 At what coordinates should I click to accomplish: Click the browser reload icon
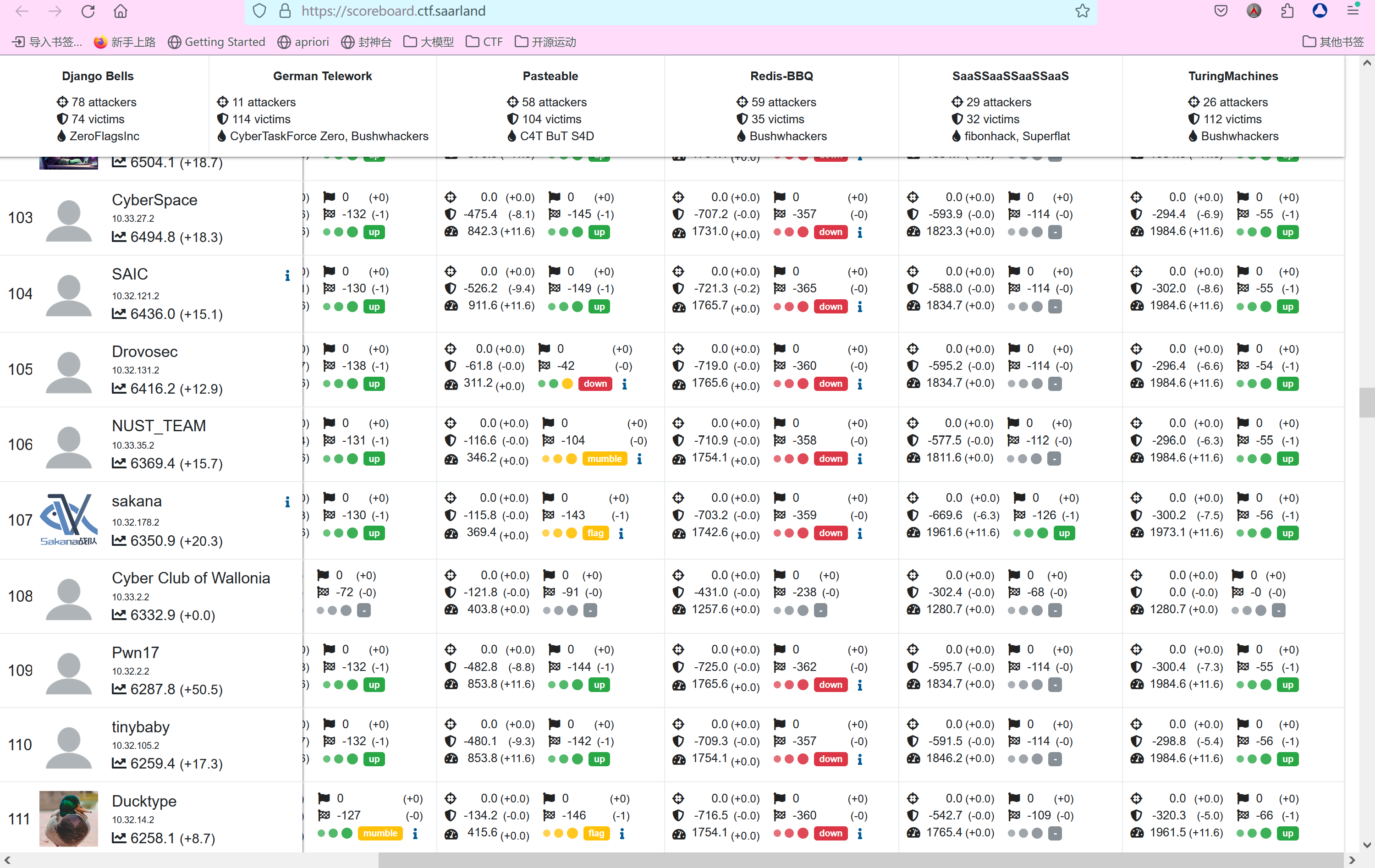pyautogui.click(x=88, y=11)
